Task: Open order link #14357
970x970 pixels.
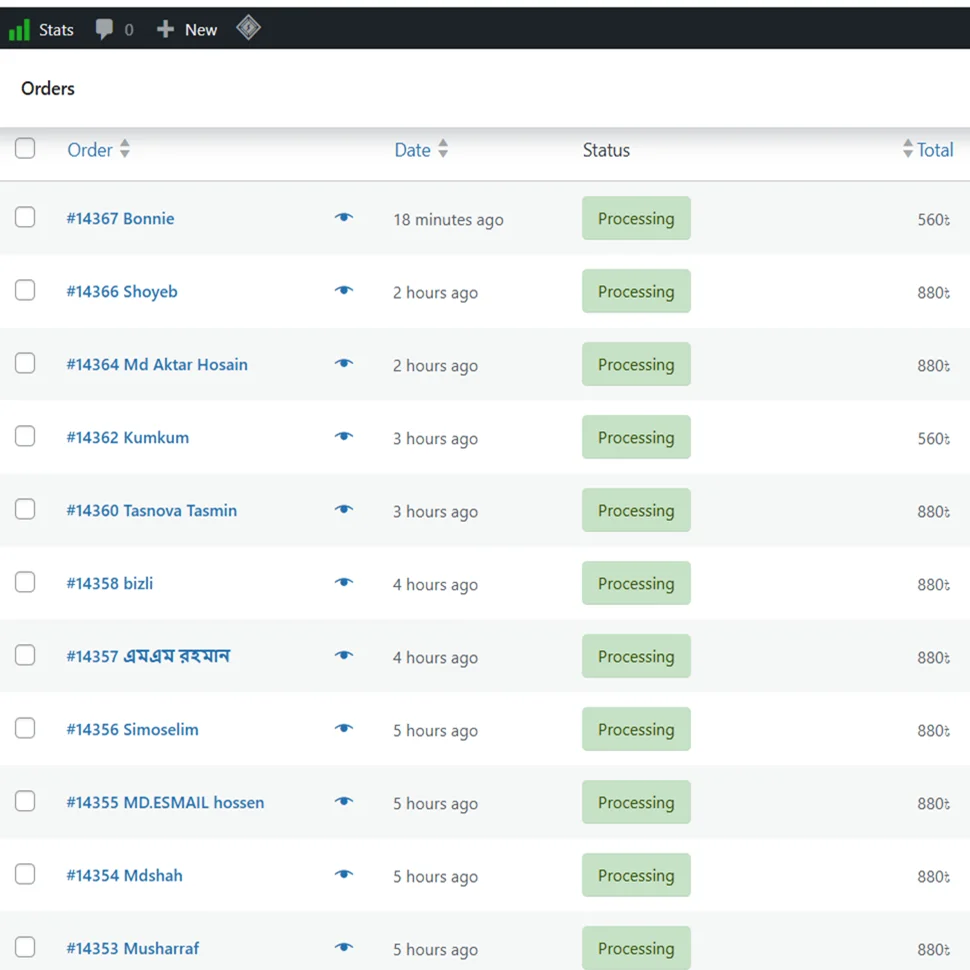Action: (148, 656)
